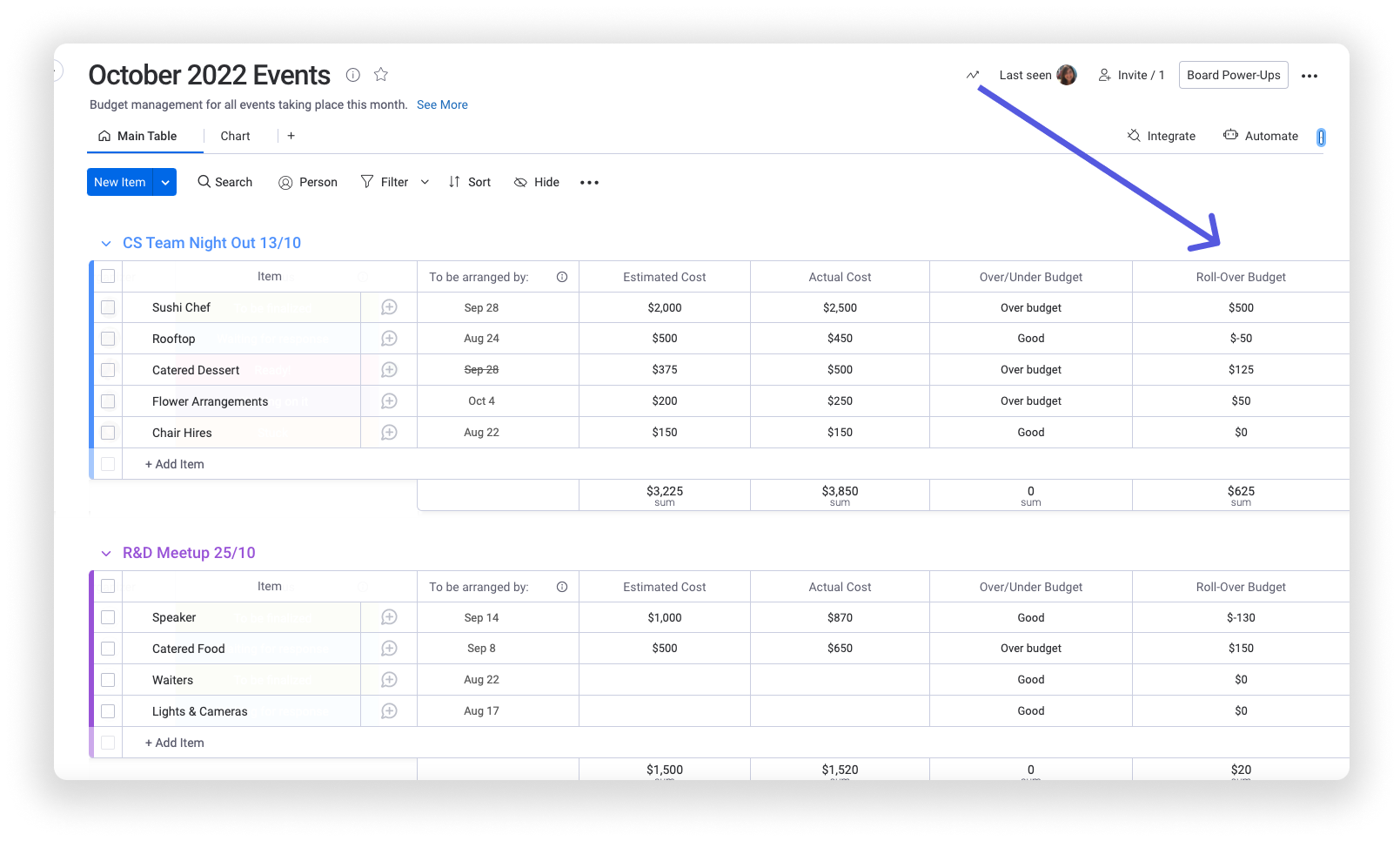Viewport: 1400px width, 841px height.
Task: Open Board Power-Ups
Action: 1233,75
